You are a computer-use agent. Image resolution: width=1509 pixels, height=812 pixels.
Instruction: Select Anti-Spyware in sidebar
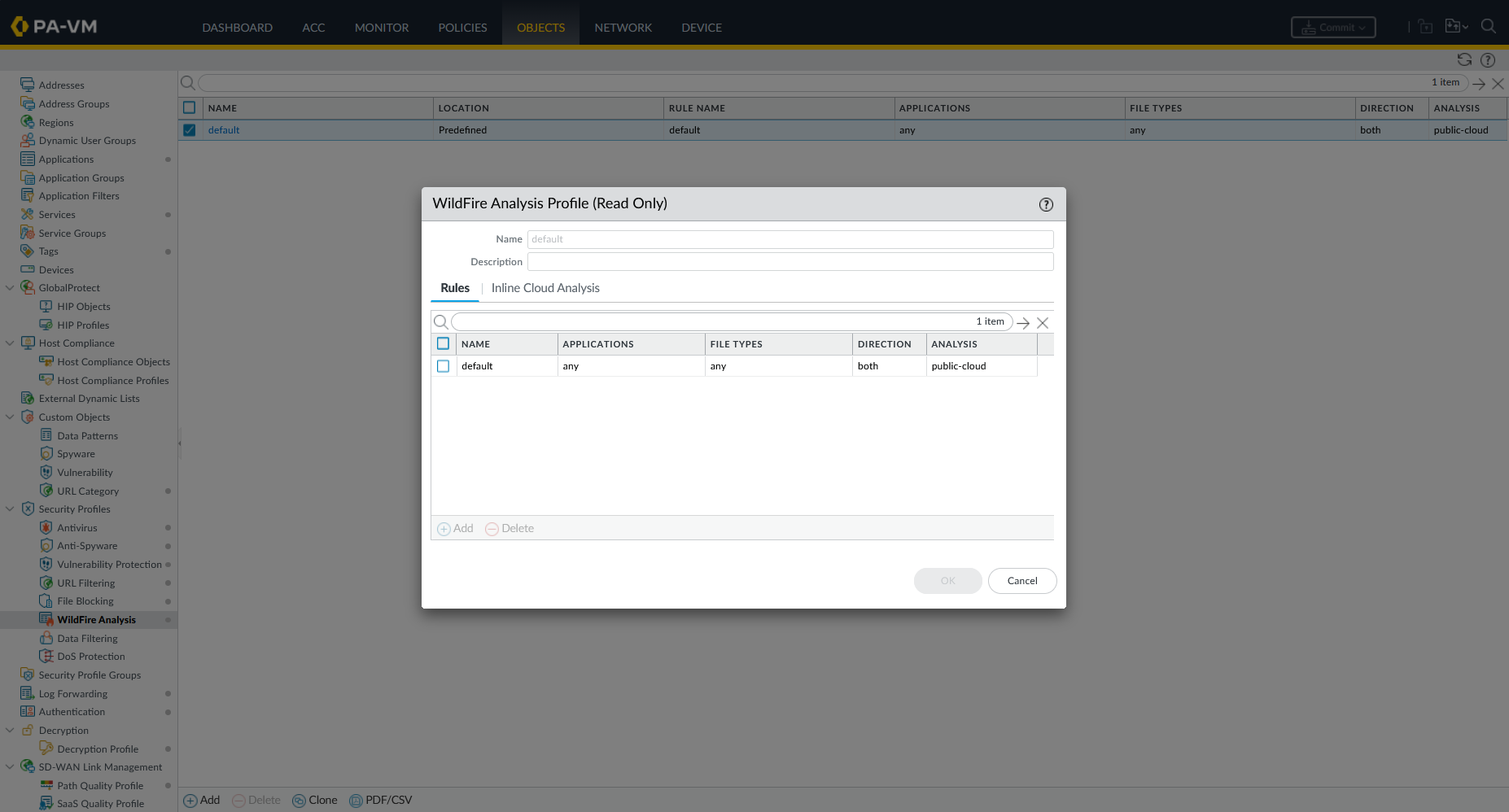pos(87,546)
